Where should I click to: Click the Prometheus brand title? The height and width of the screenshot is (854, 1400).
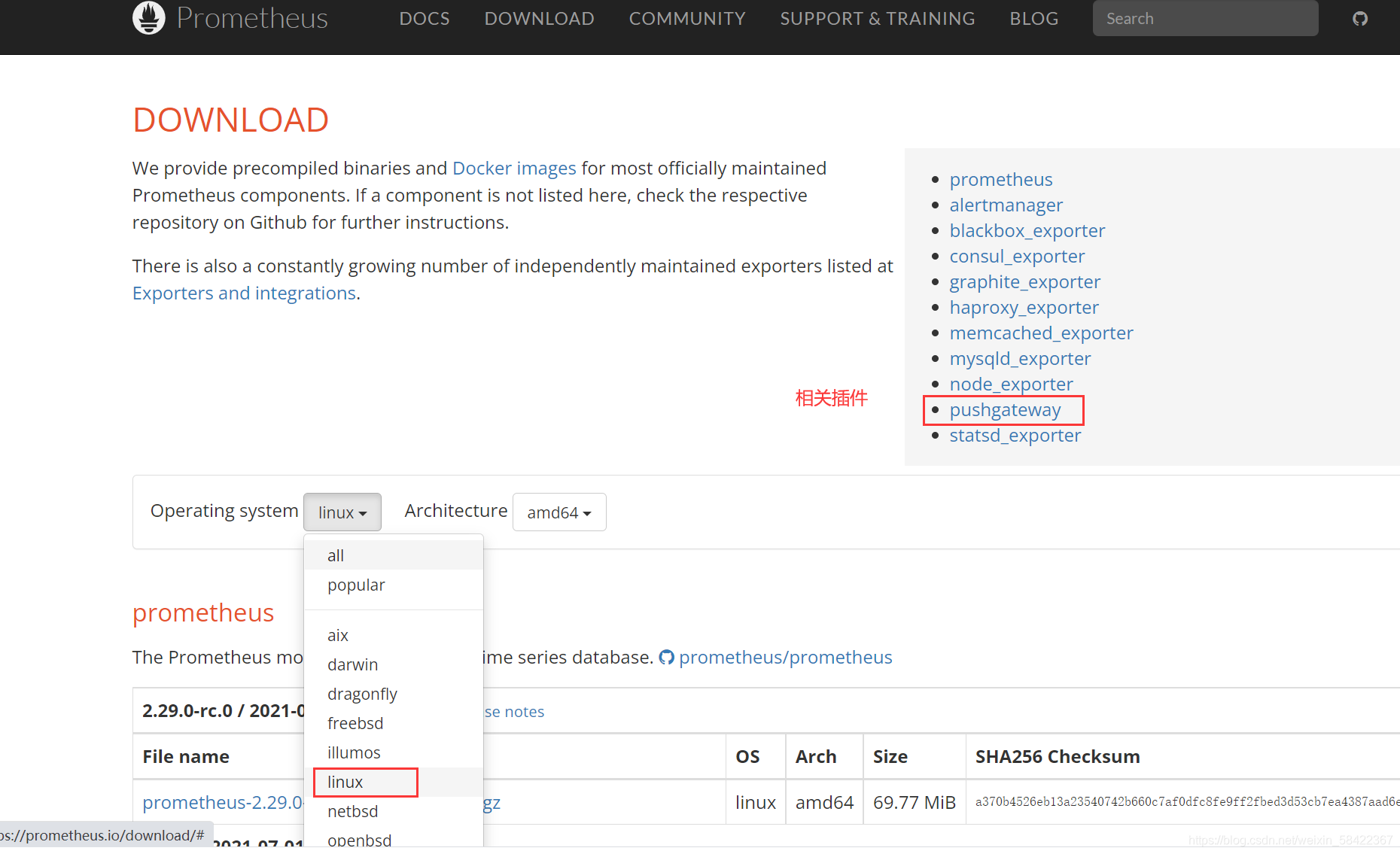tap(252, 18)
